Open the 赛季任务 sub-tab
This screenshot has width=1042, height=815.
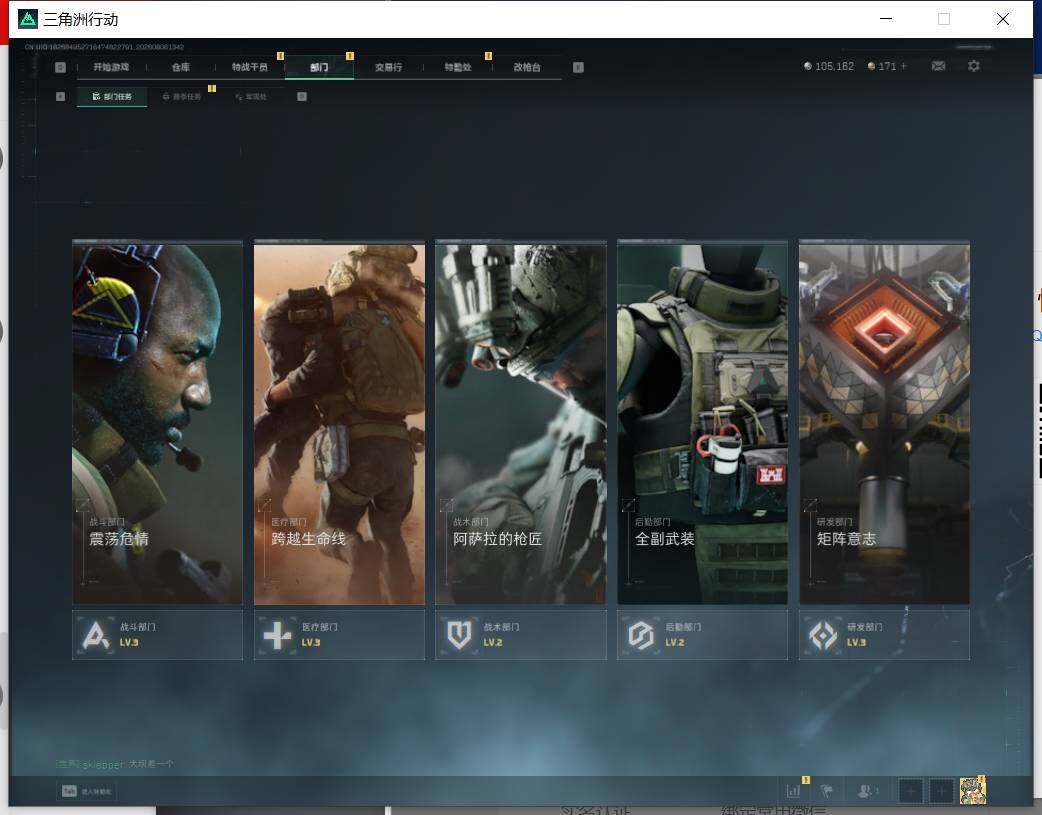(181, 96)
